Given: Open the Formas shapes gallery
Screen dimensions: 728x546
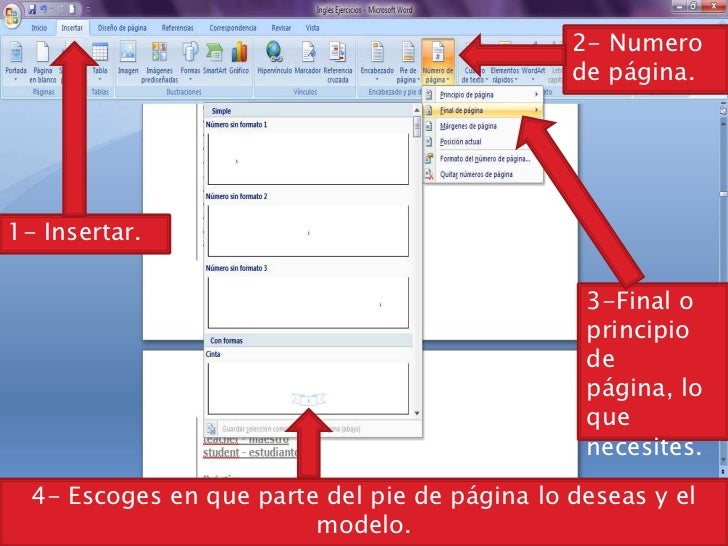Looking at the screenshot, I should pos(190,62).
